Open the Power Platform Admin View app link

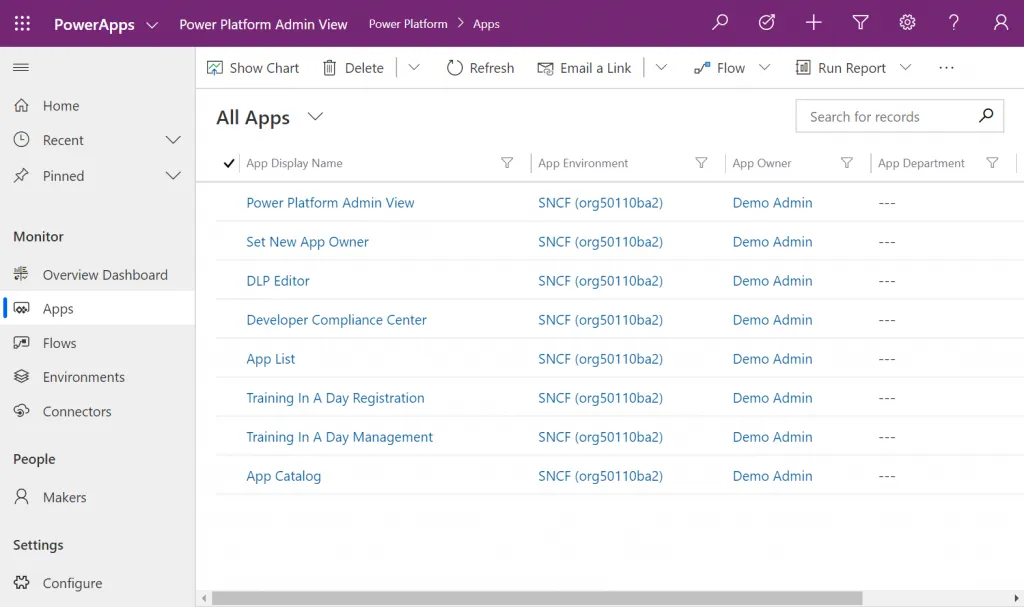coord(330,203)
